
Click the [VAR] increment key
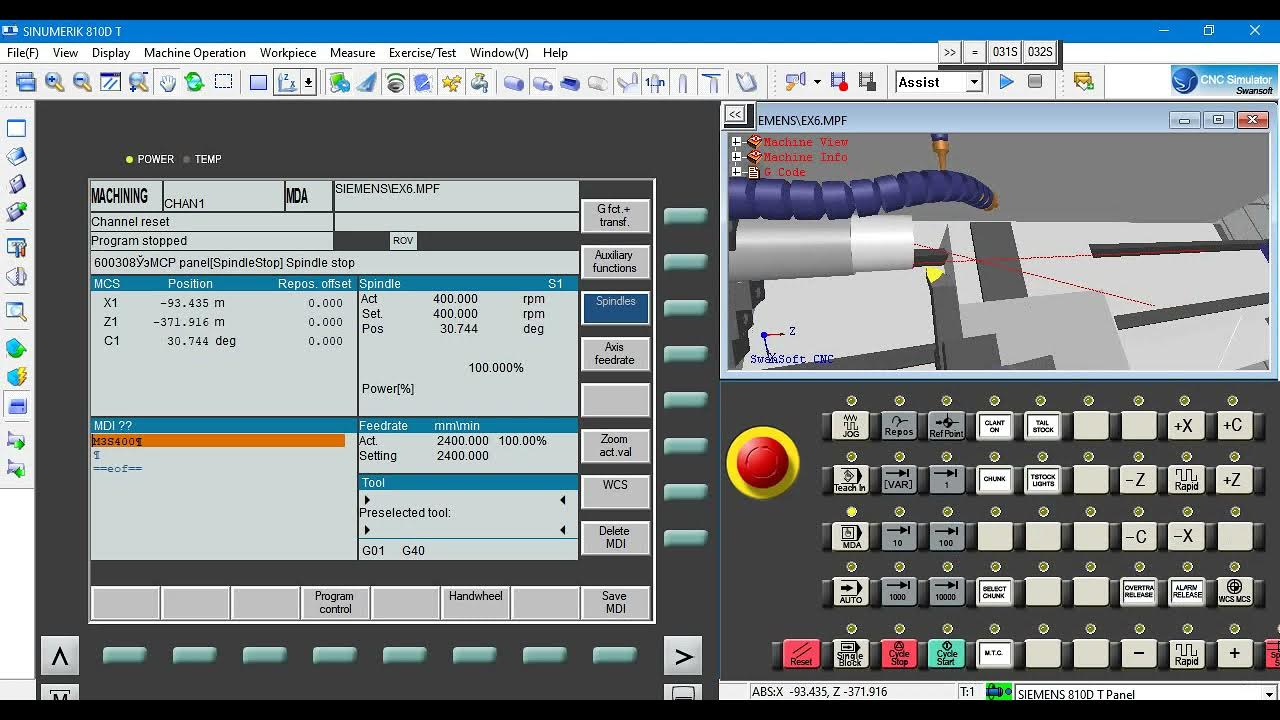[x=898, y=480]
